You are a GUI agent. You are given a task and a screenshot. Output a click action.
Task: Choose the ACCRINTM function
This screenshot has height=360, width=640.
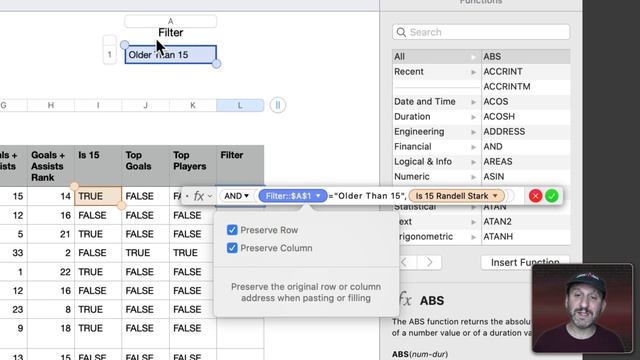pos(526,87)
